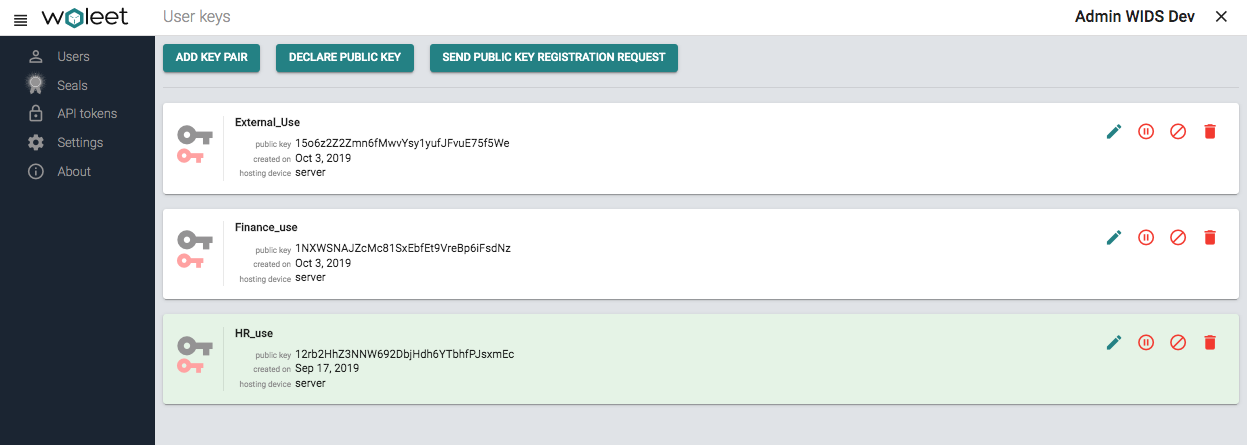This screenshot has height=445, width=1247.
Task: Click public key 12rb2HhZ3NNW692DbjHdh6YTbhfPJsxmEc
Action: click(404, 354)
